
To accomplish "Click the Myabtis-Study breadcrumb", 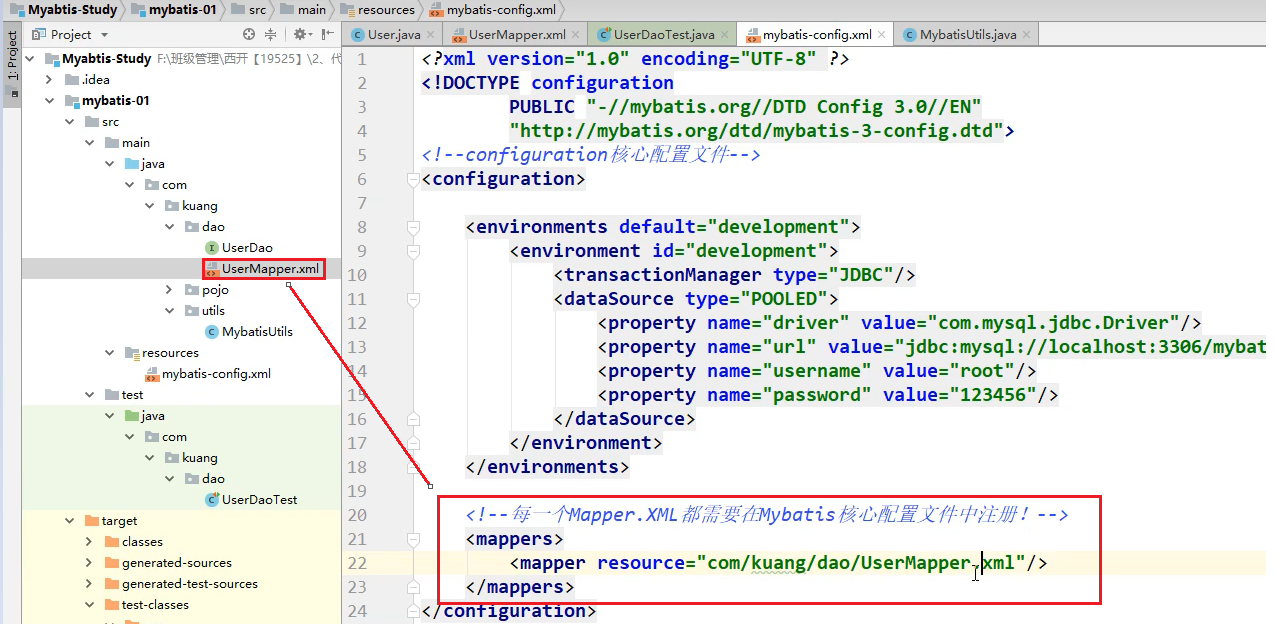I will click(x=63, y=10).
